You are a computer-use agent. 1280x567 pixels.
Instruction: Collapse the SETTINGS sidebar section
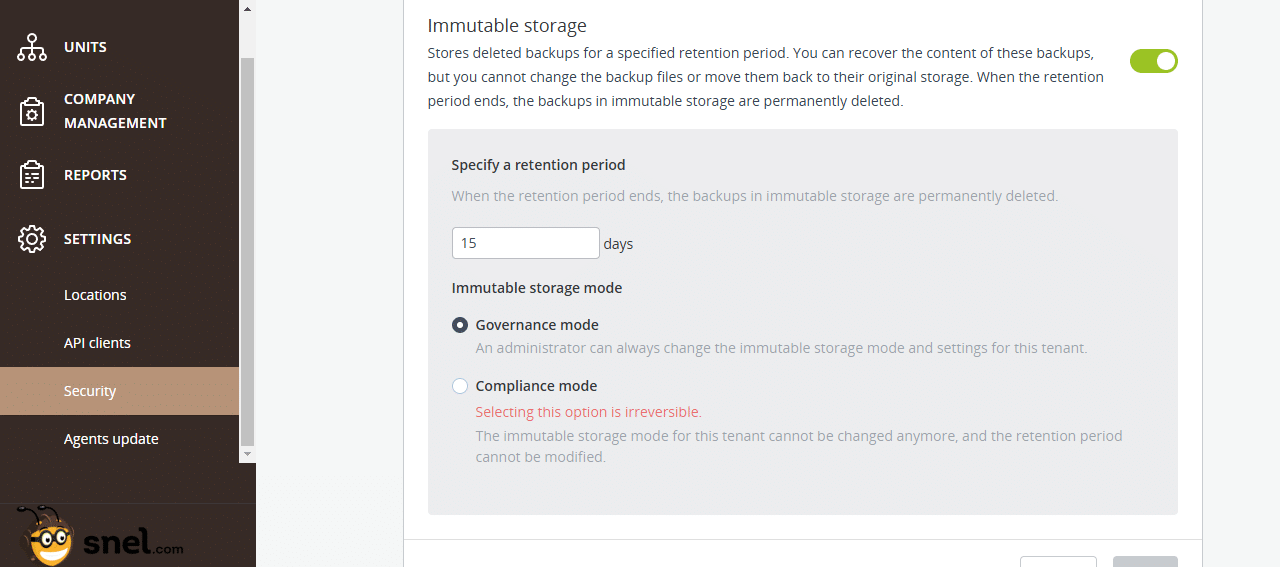[x=97, y=239]
